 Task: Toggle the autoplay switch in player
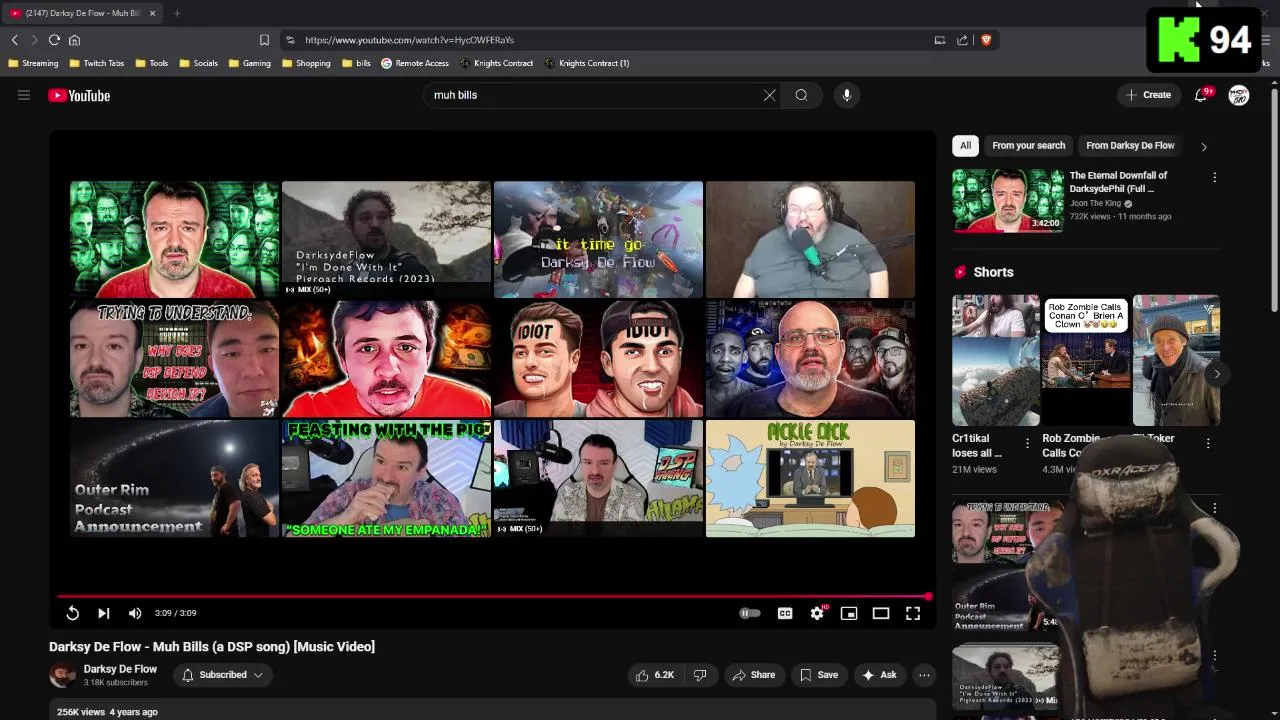pyautogui.click(x=749, y=613)
